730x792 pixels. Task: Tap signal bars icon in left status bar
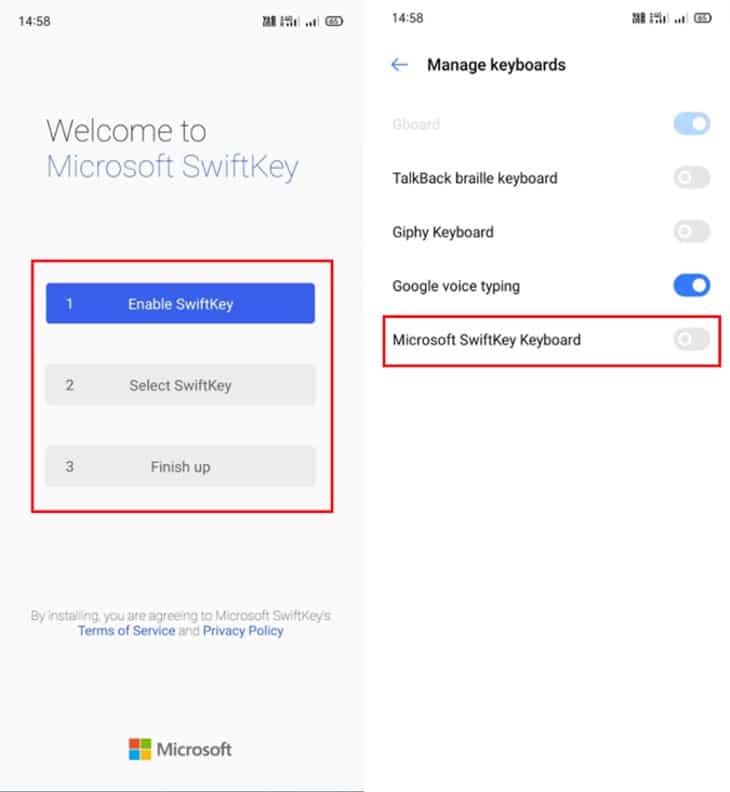[x=312, y=22]
